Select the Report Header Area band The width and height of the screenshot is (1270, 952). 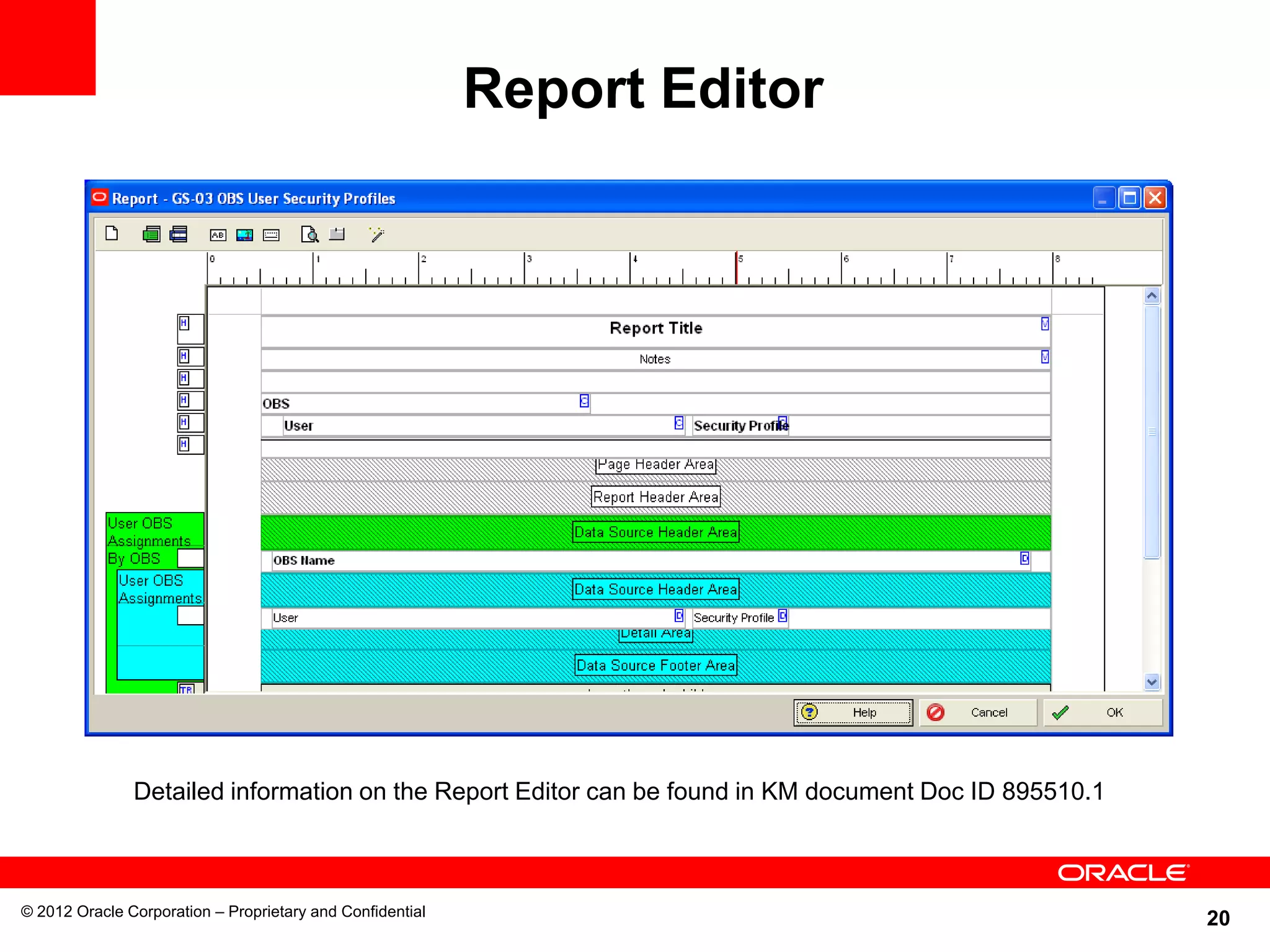pos(655,498)
